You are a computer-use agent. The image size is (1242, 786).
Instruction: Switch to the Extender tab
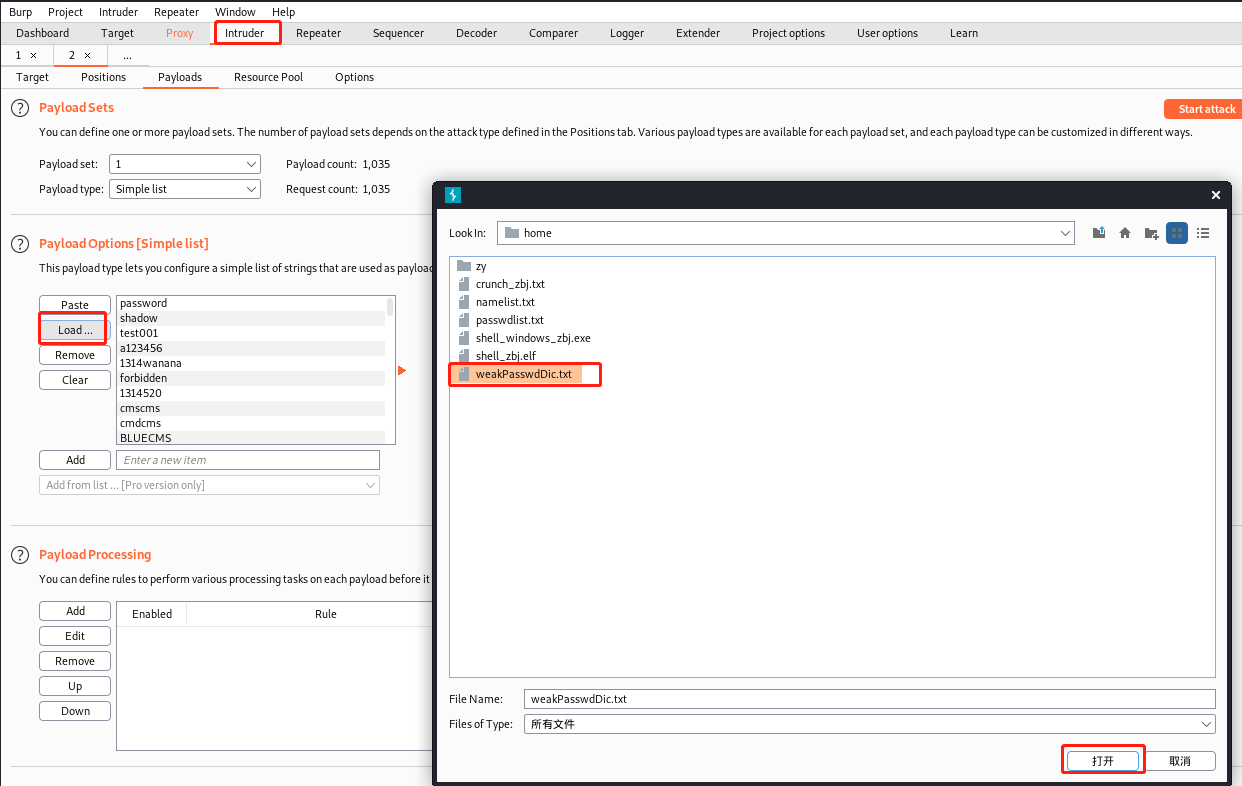pos(698,33)
